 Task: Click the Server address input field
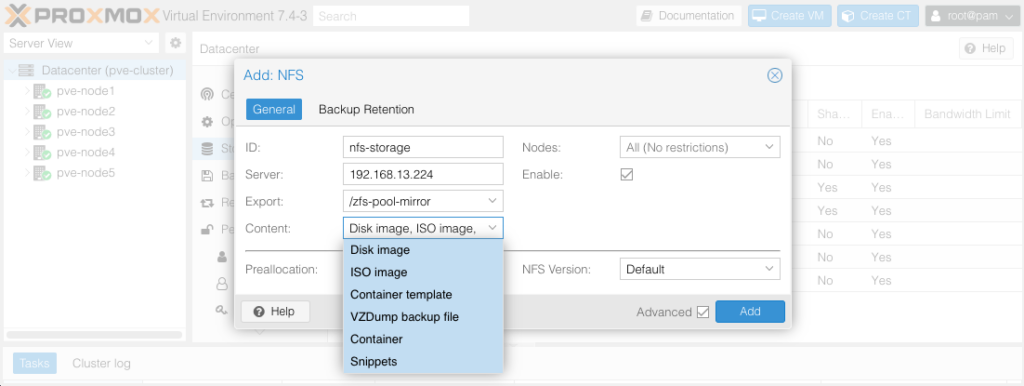coord(423,174)
